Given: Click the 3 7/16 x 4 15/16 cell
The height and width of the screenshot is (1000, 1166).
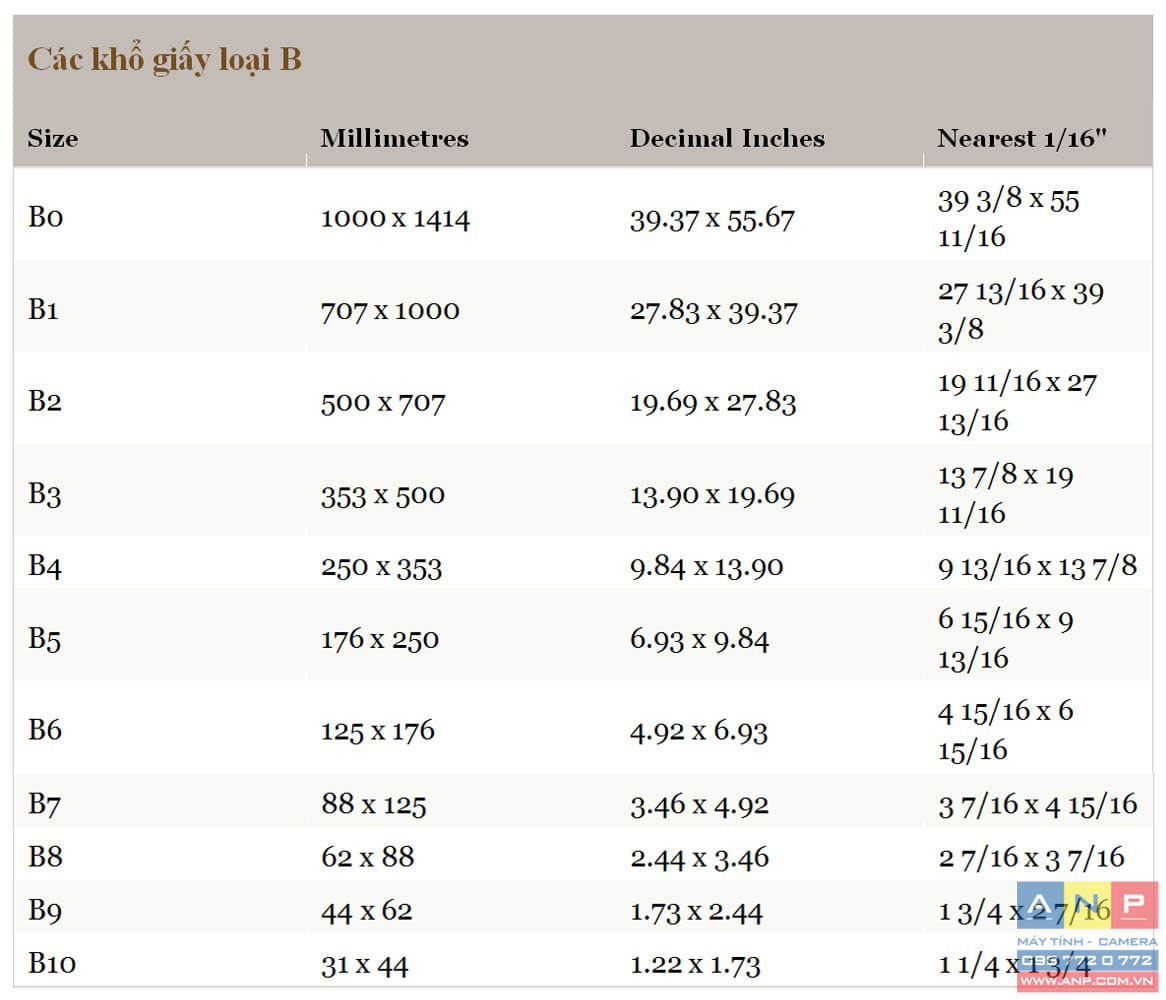Looking at the screenshot, I should point(1037,805).
